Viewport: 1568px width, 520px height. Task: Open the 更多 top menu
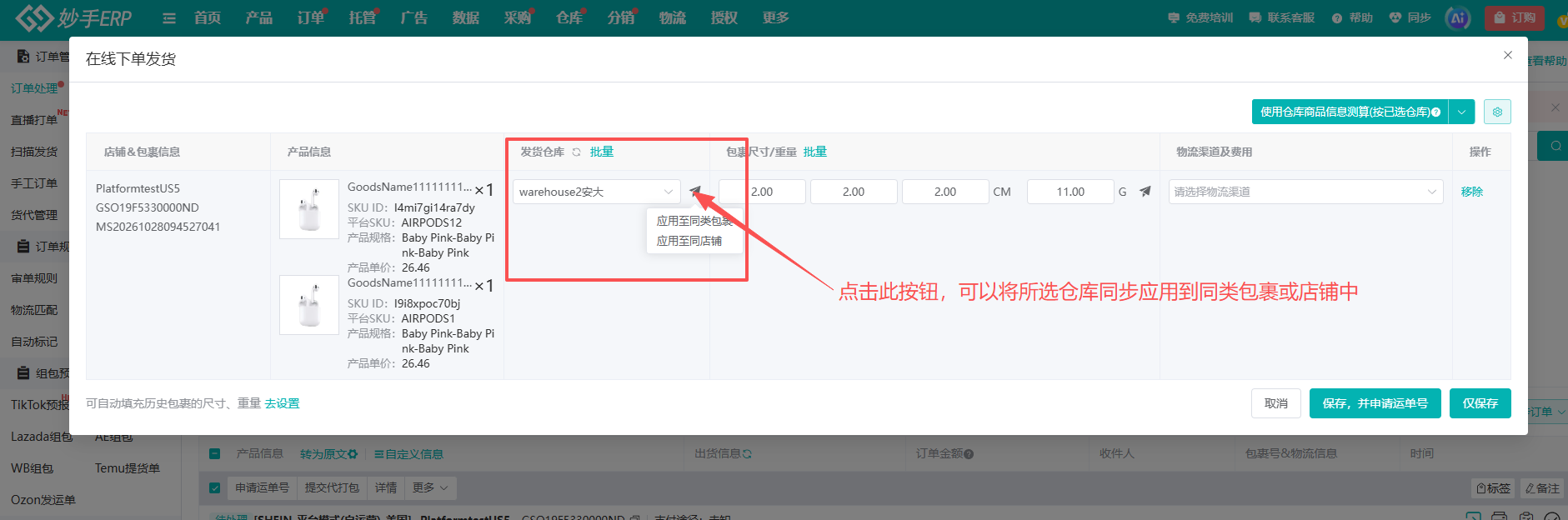[776, 17]
